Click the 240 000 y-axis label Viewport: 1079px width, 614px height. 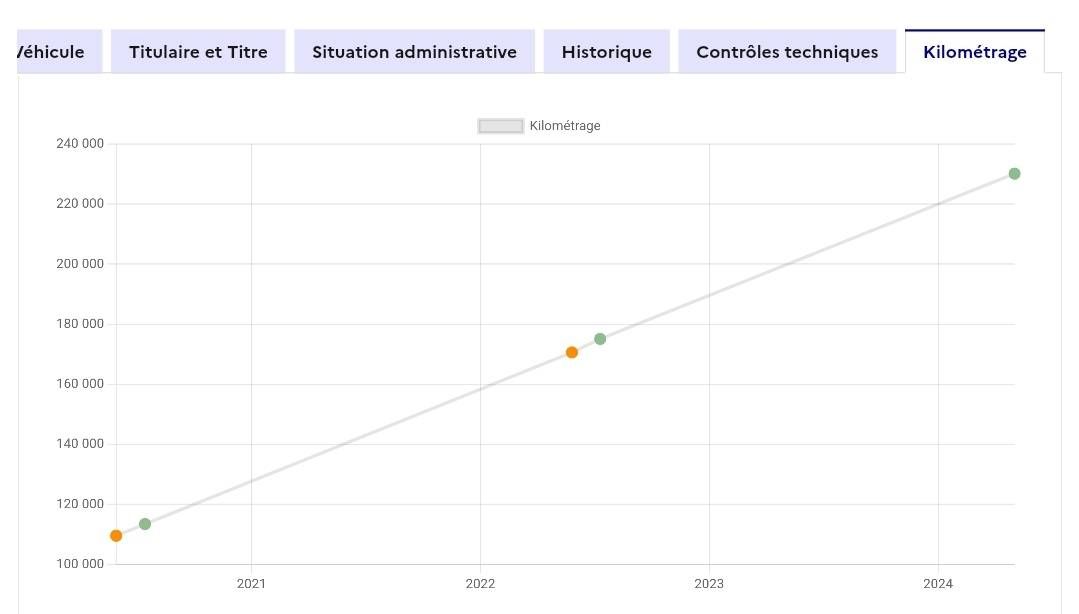click(80, 144)
